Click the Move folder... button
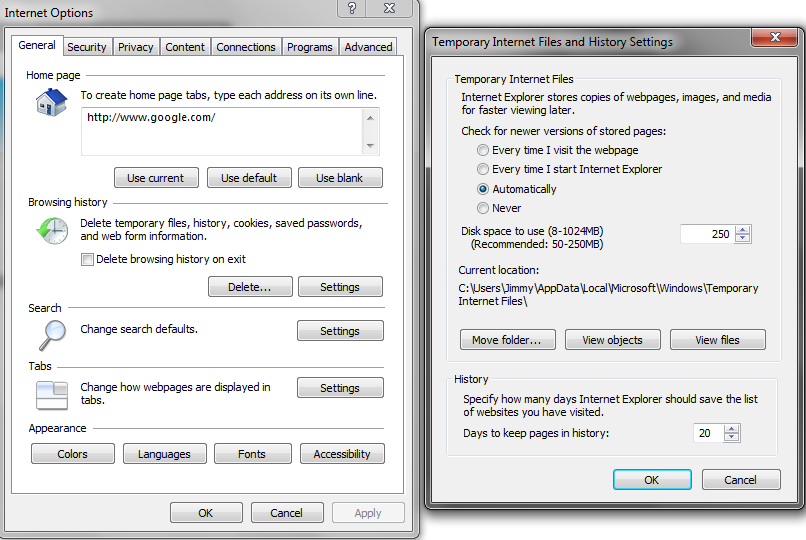Image resolution: width=806 pixels, height=540 pixels. tap(507, 340)
